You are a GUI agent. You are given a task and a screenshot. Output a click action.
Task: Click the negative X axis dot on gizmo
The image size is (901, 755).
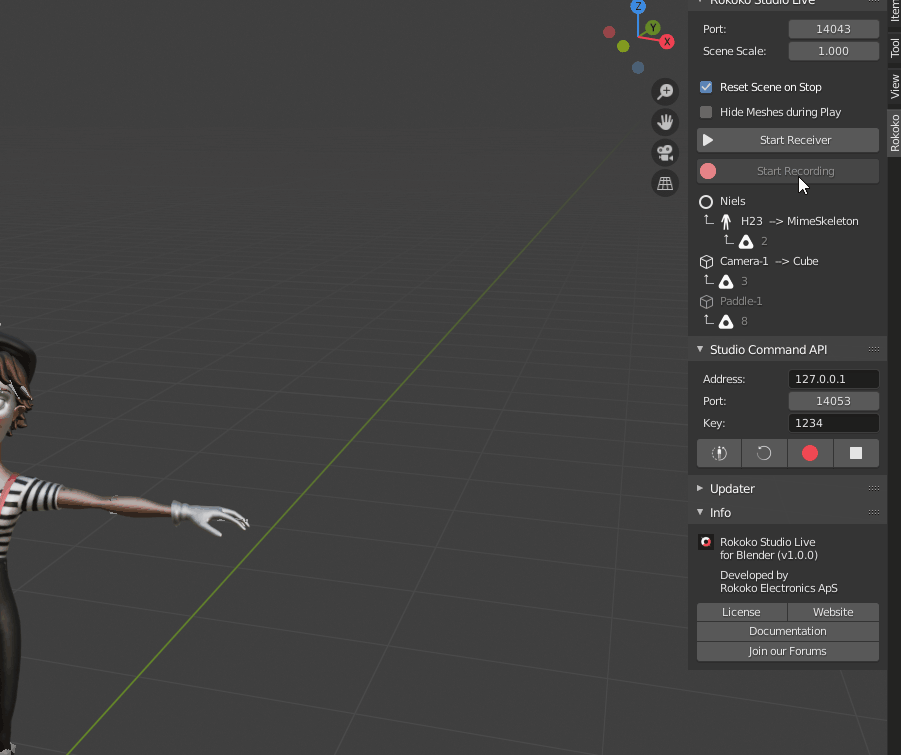609,32
